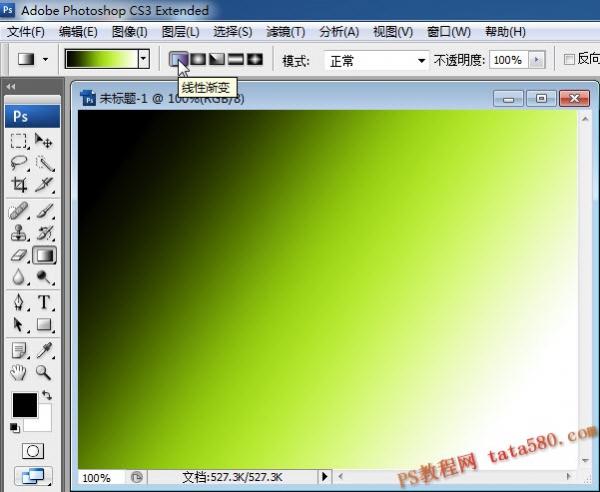Select the Blur tool
The width and height of the screenshot is (600, 492).
coord(18,277)
